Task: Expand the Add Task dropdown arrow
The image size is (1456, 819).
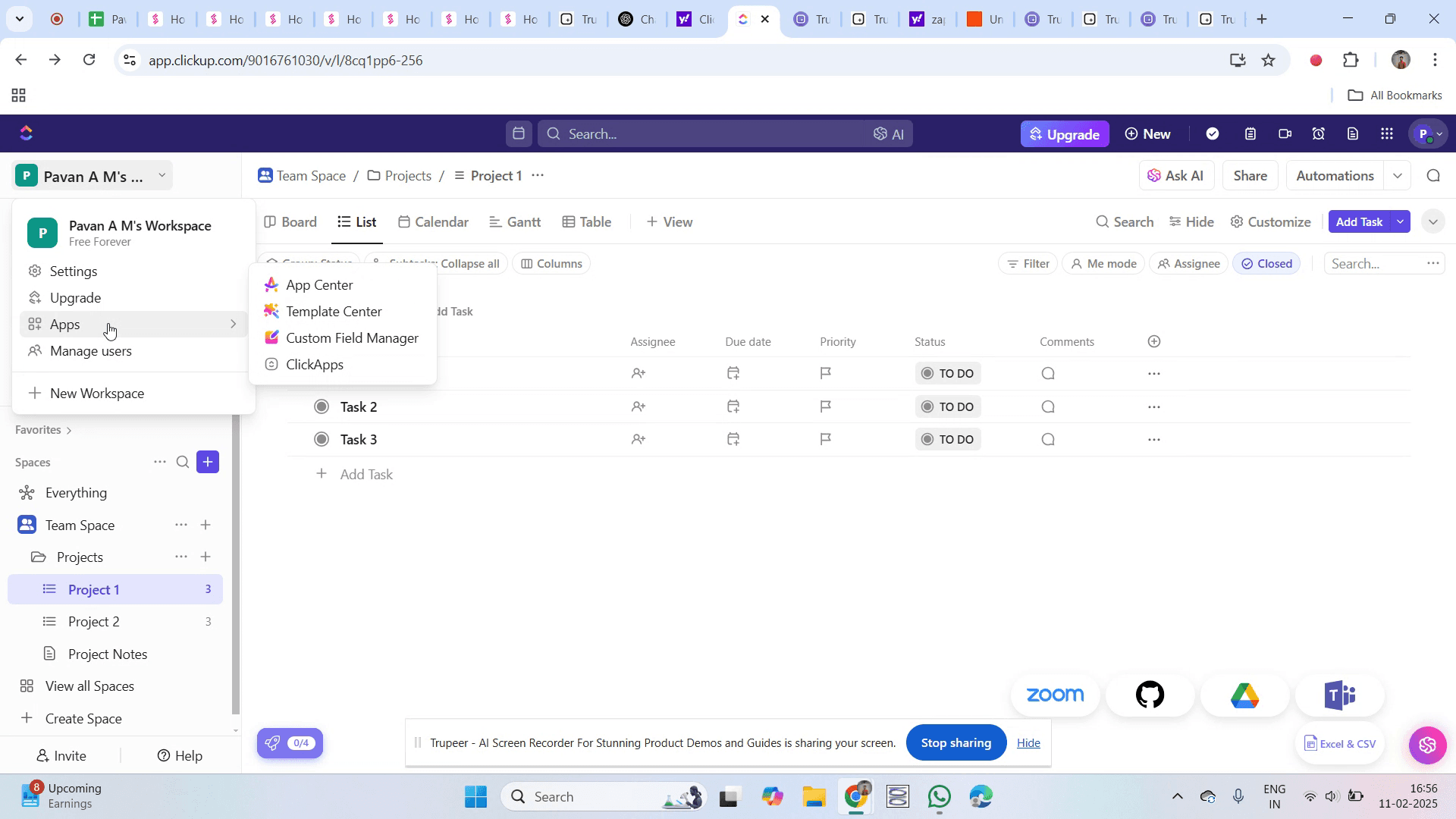Action: 1401,221
